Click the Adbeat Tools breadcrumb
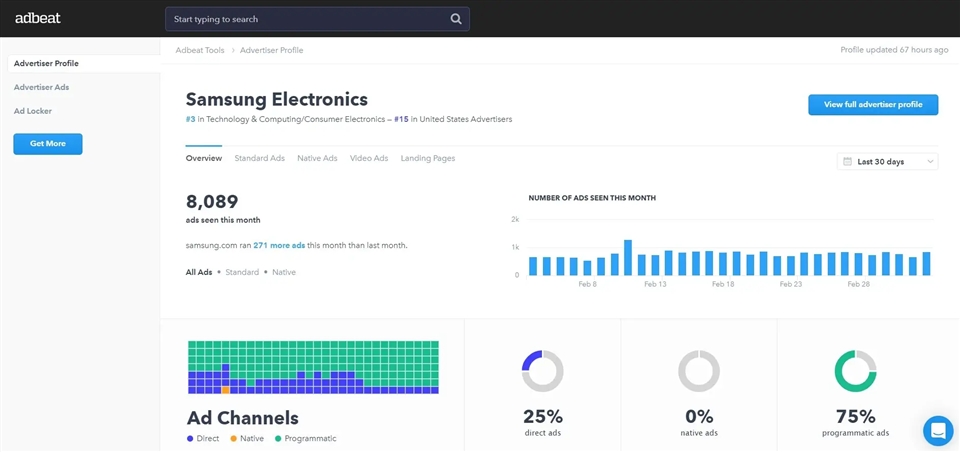The image size is (960, 452). click(x=200, y=50)
